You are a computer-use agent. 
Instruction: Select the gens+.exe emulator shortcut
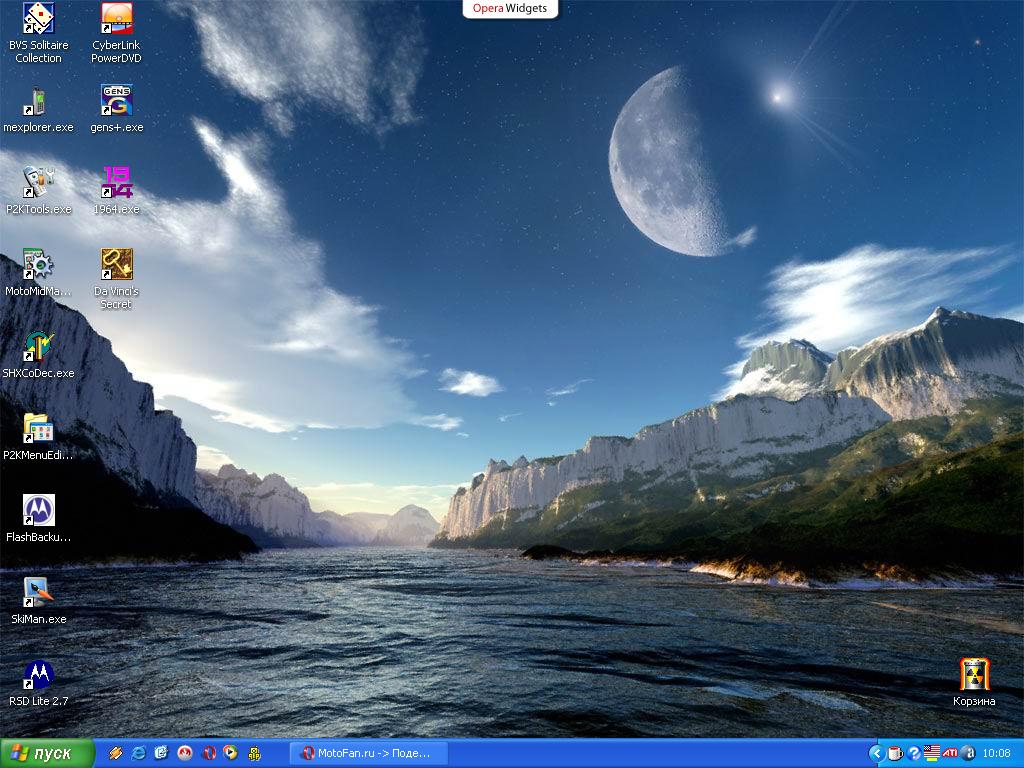(x=116, y=109)
